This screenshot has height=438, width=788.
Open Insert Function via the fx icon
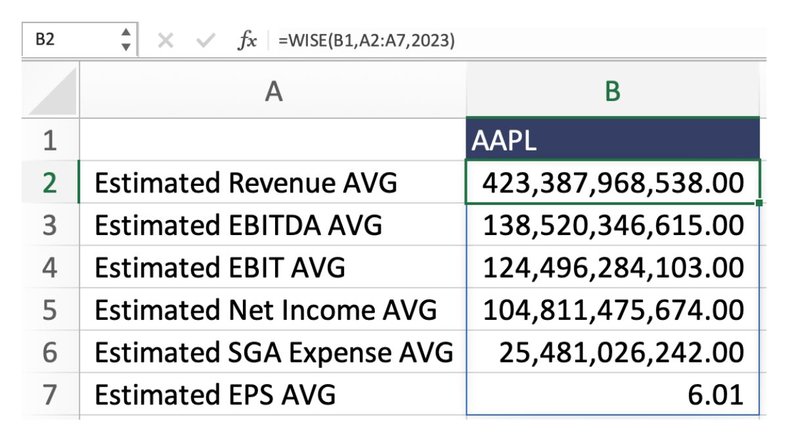[x=246, y=41]
